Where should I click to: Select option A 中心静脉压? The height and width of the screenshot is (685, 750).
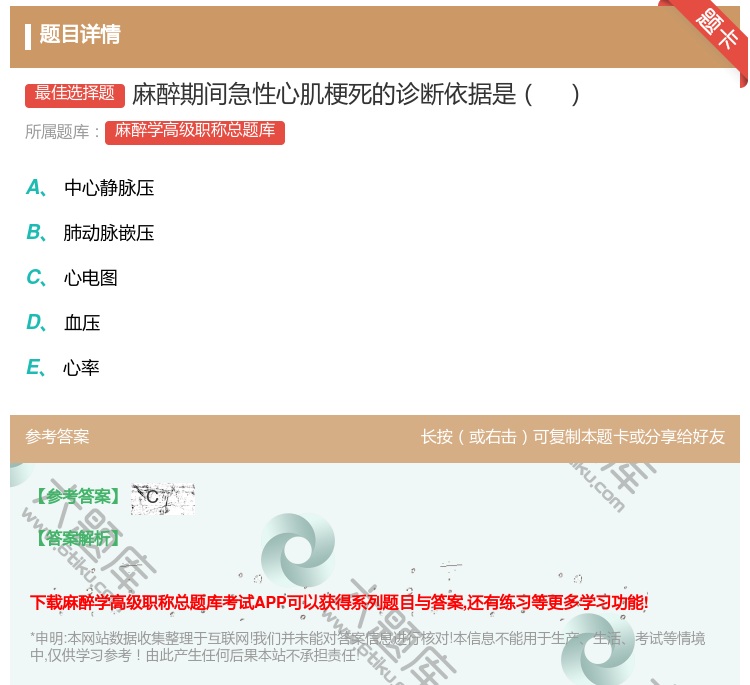click(90, 188)
